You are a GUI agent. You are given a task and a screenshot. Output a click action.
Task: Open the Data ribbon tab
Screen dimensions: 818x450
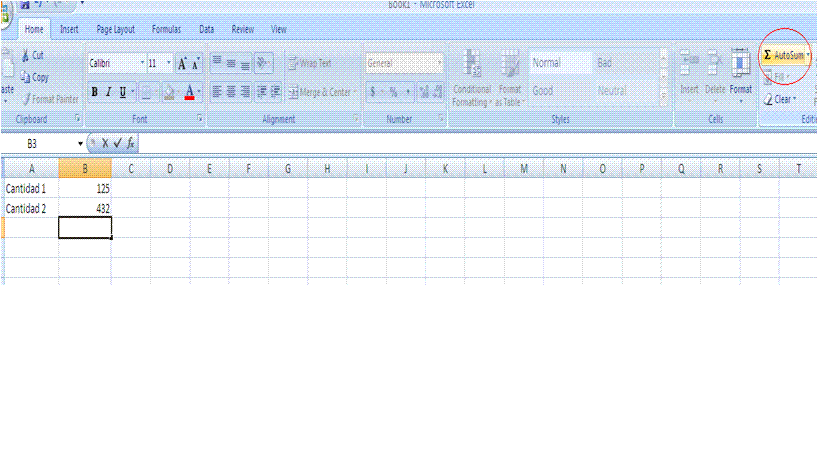point(207,29)
